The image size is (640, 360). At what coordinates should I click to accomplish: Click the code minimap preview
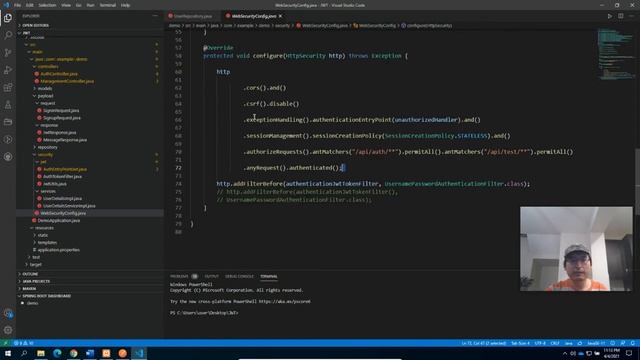coord(615,53)
